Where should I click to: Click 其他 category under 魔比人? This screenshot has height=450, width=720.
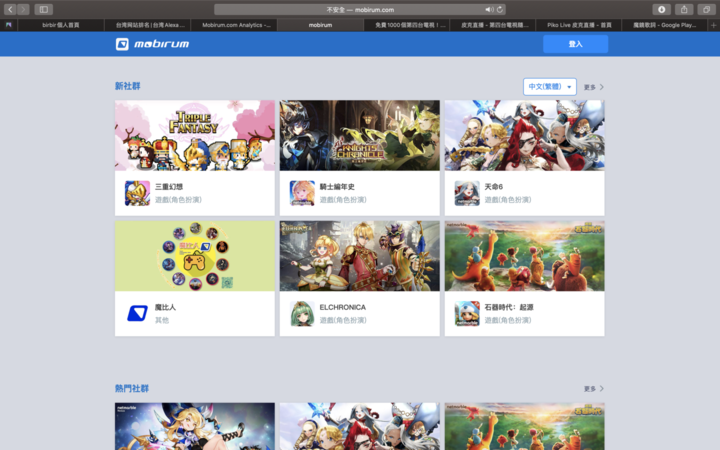pos(162,320)
